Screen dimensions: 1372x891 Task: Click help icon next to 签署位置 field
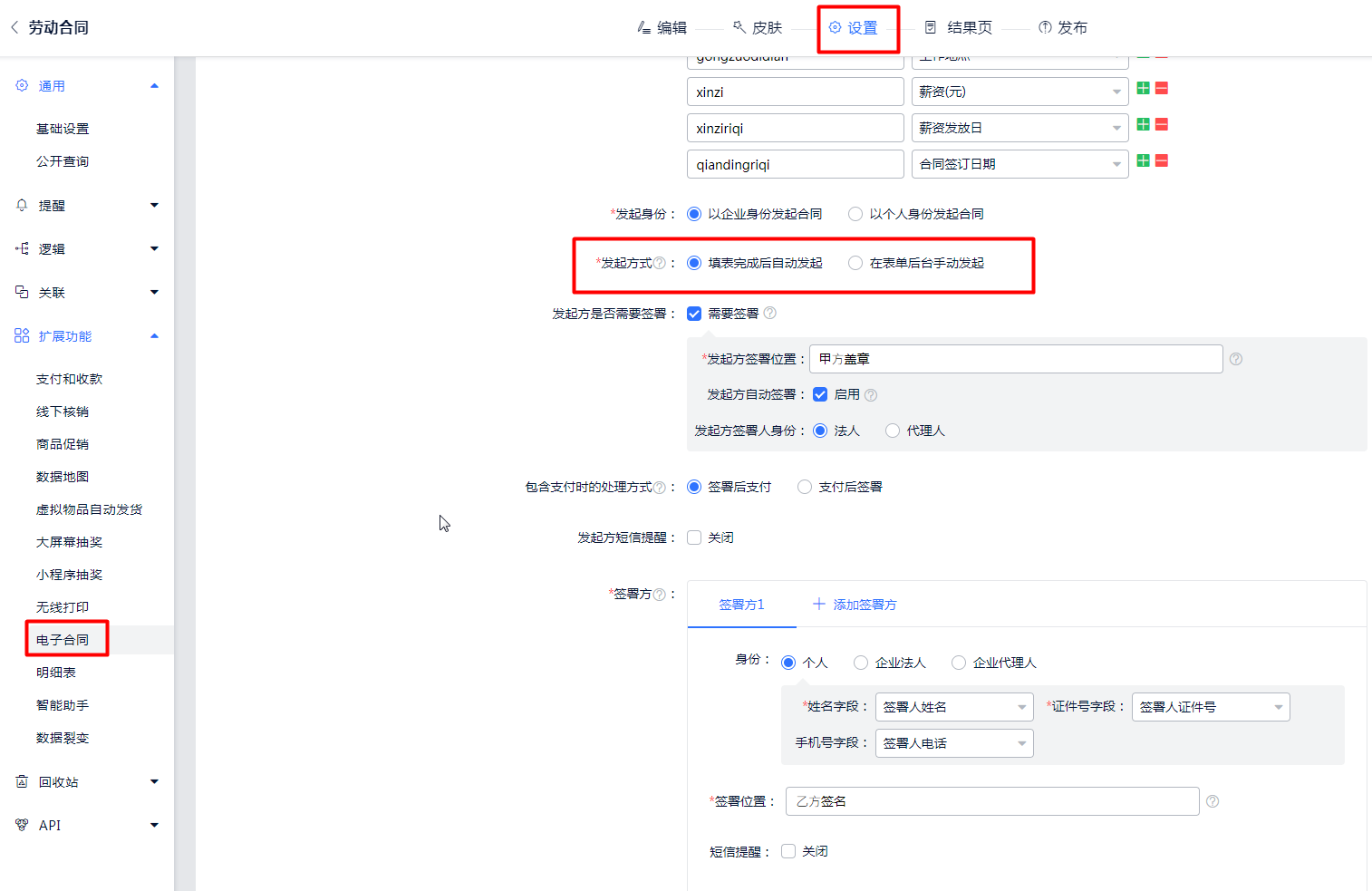[x=1213, y=801]
